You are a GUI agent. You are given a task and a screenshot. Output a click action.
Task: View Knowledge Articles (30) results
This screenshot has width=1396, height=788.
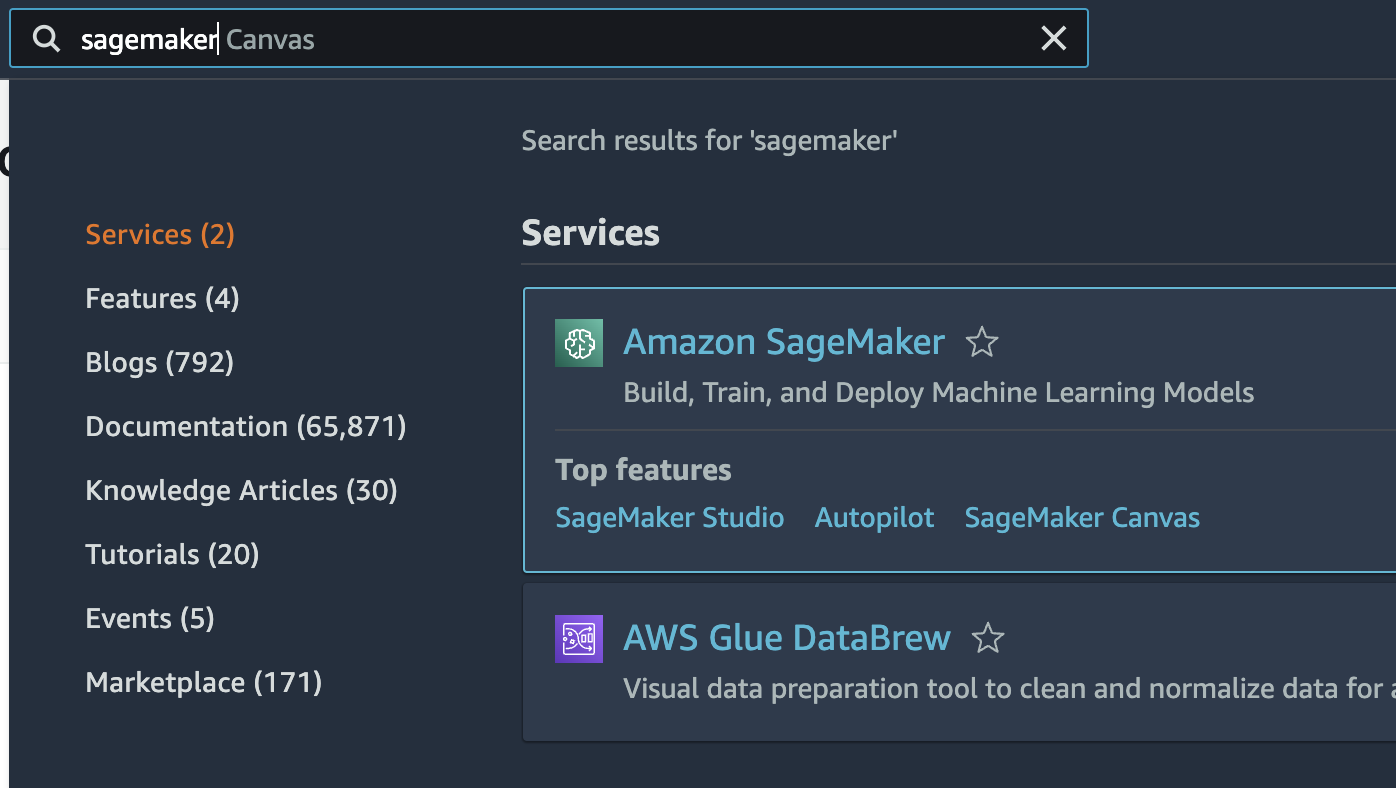coord(241,491)
